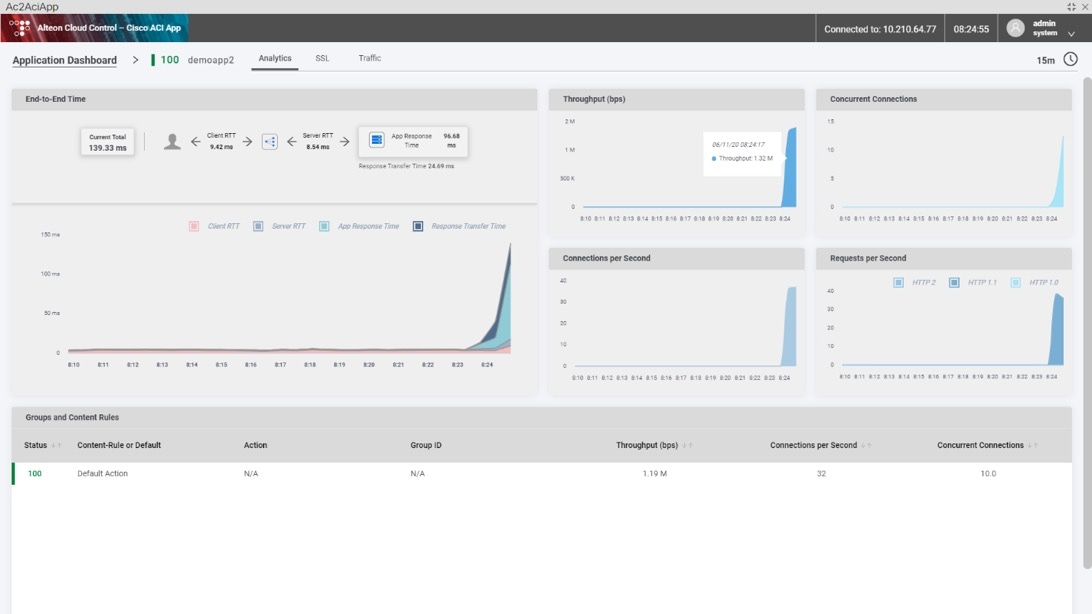This screenshot has height=614, width=1092.
Task: Toggle the HTTP 1.0 legend swatch
Action: (x=1015, y=283)
